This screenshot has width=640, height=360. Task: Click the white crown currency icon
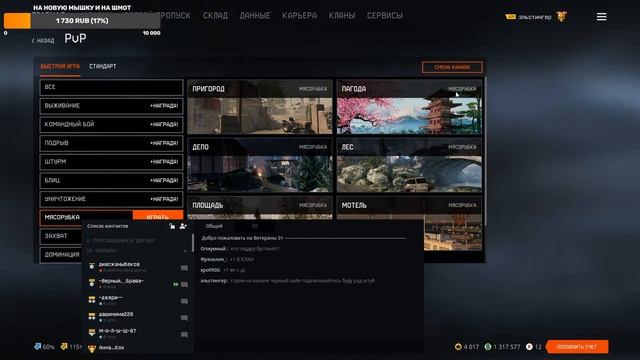[529, 347]
